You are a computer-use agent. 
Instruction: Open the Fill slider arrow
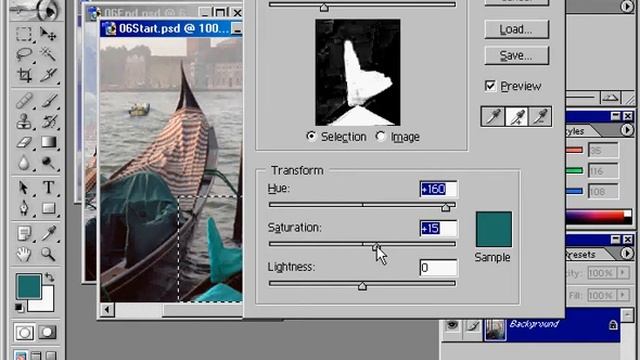click(x=623, y=295)
